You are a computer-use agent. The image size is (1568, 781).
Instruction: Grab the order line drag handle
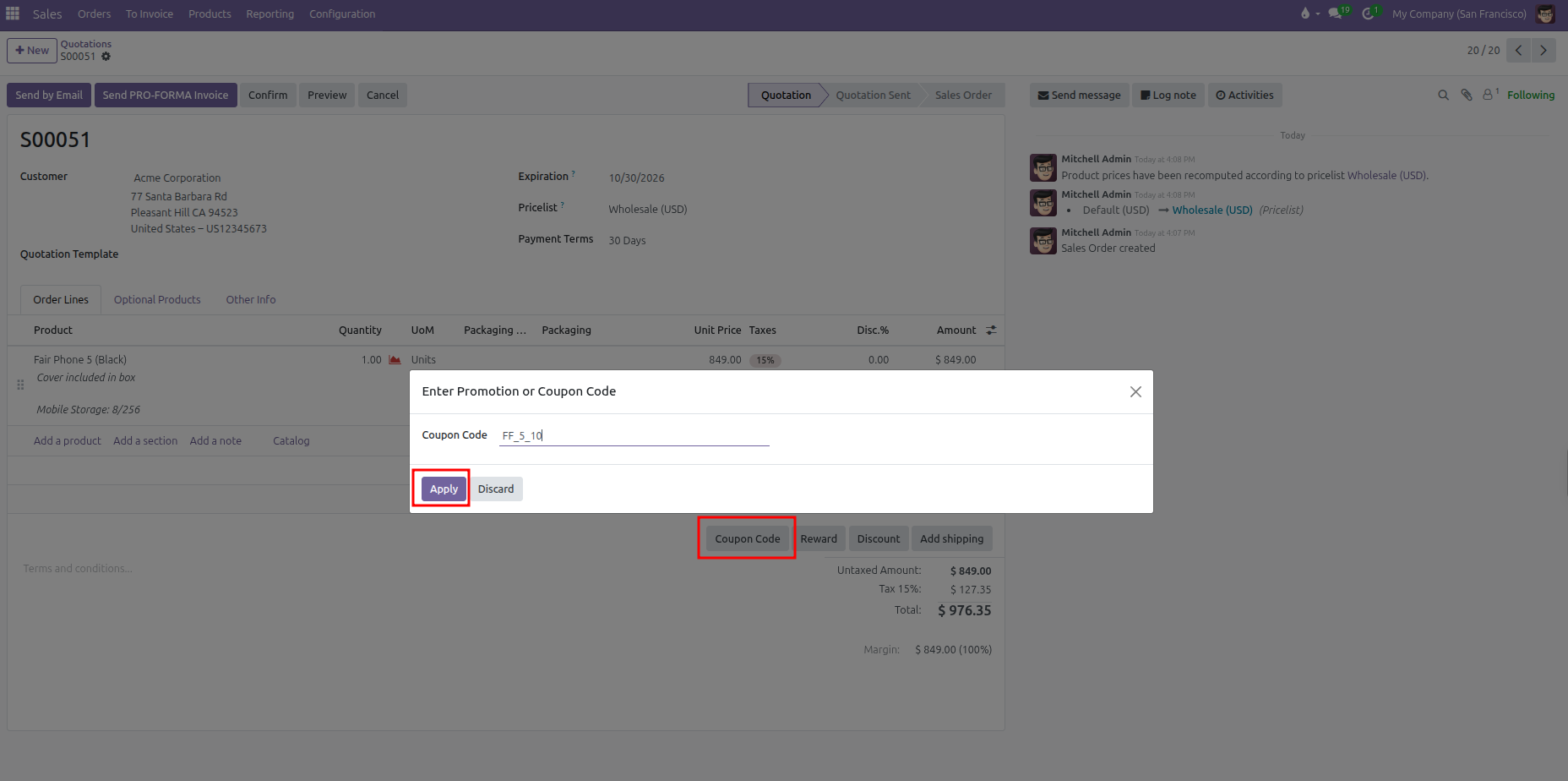[20, 385]
